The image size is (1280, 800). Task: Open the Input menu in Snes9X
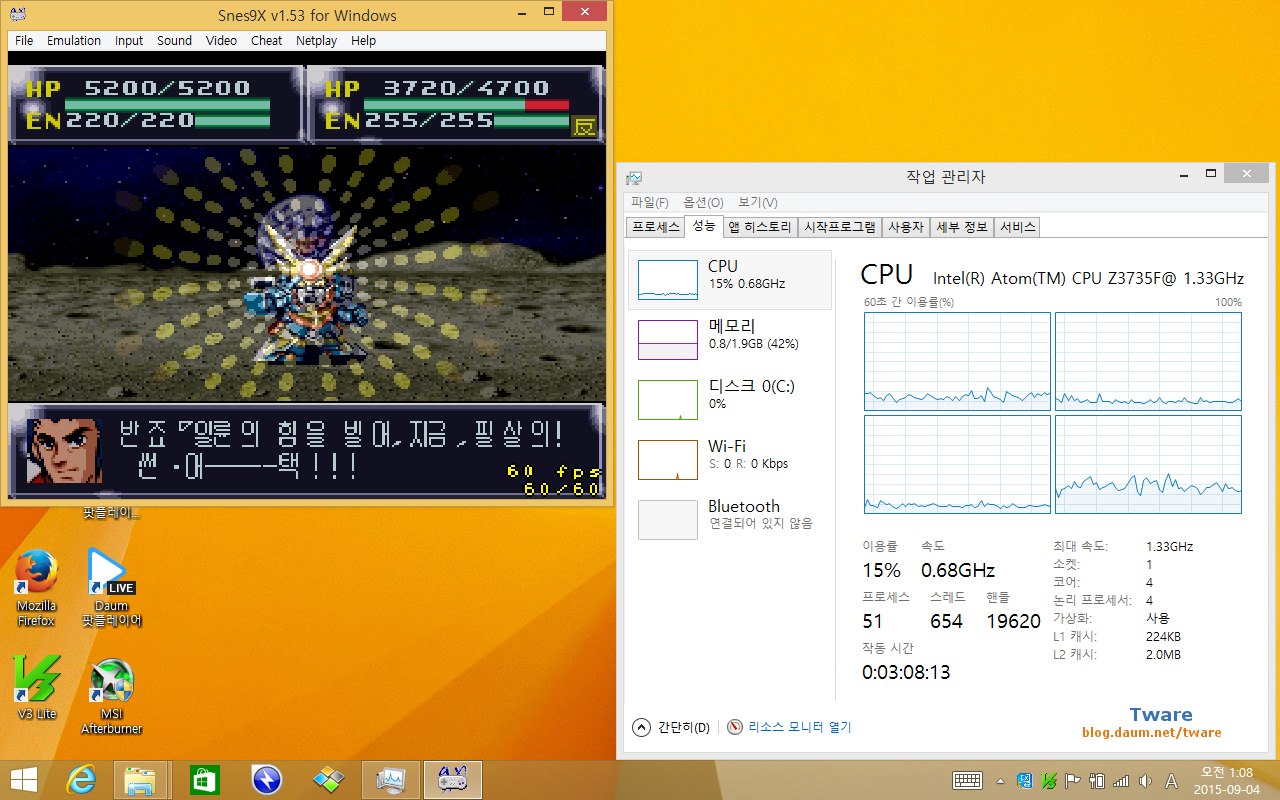[x=129, y=41]
